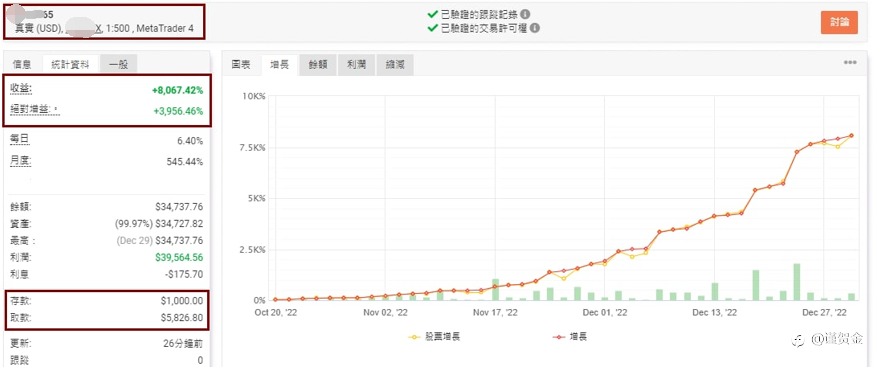Screen dimensions: 873x367
Task: Click the 絕對增益 label link
Action: (x=34, y=110)
